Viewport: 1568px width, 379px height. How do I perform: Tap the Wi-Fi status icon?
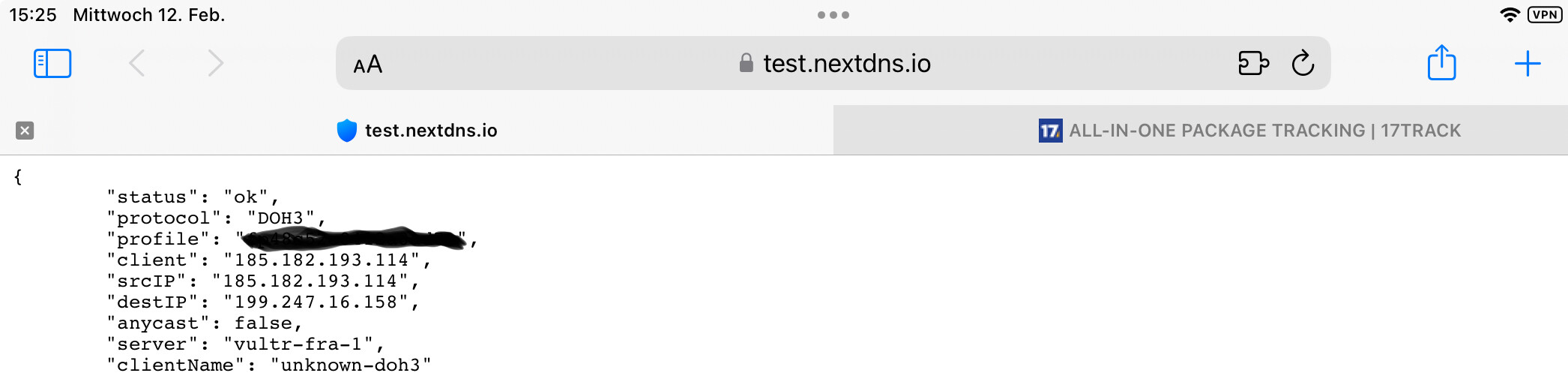tap(1510, 15)
